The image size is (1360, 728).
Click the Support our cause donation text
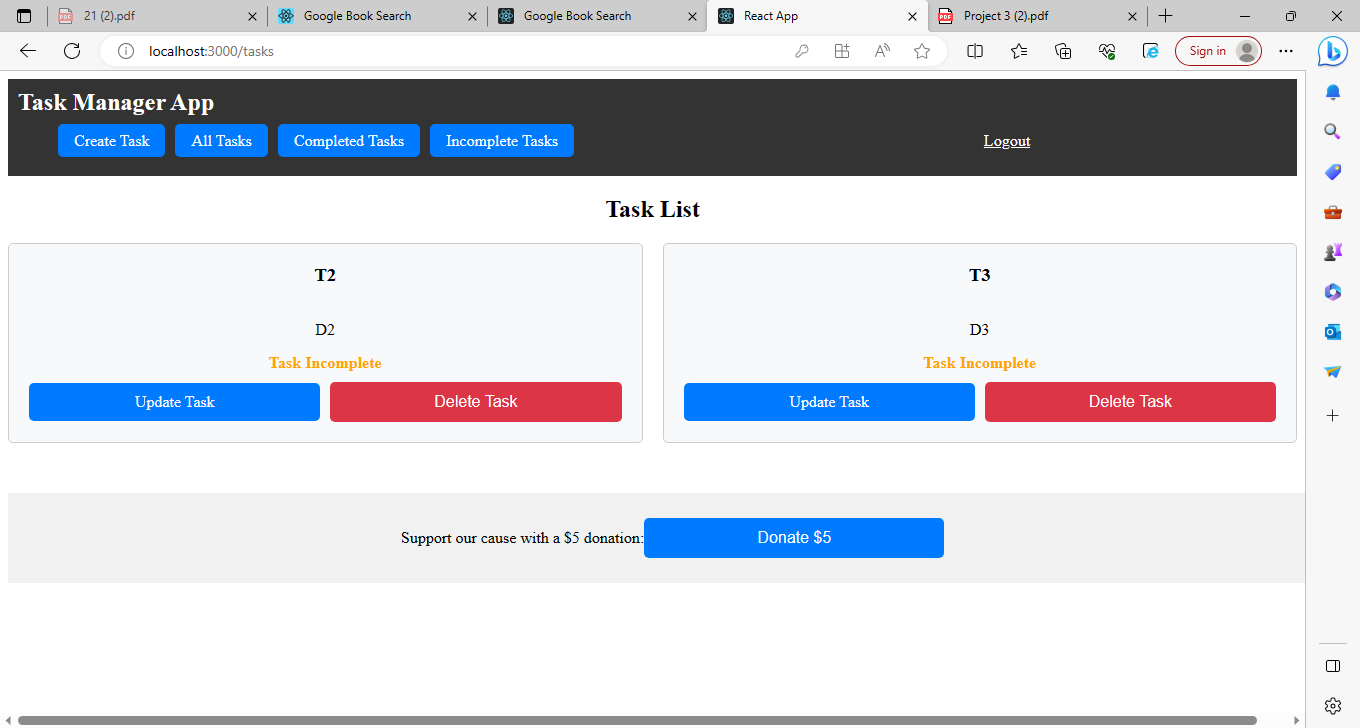point(522,538)
